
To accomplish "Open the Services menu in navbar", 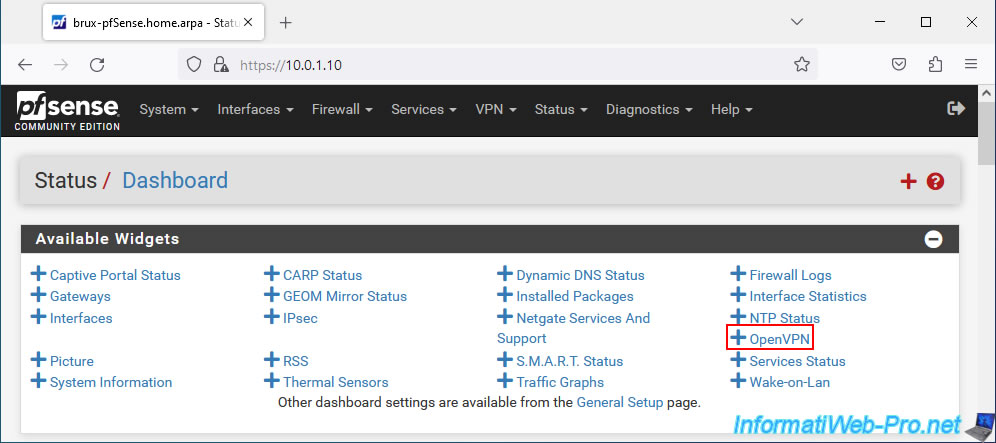I will (x=424, y=109).
